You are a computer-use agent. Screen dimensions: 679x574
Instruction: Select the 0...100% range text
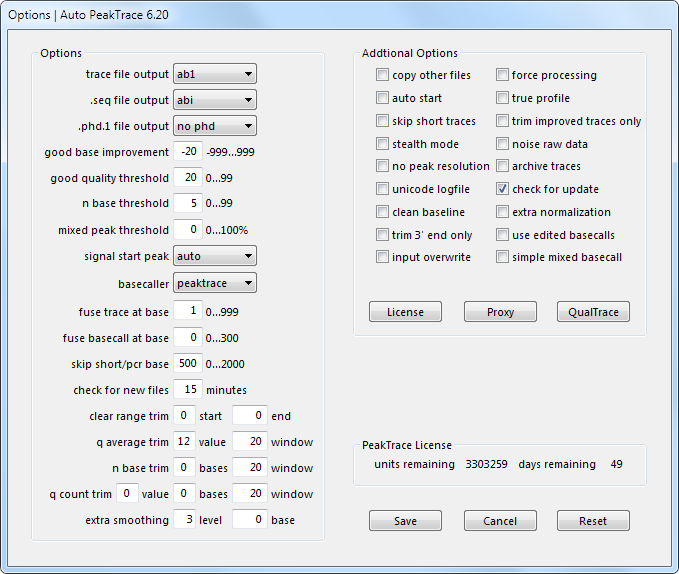click(x=227, y=230)
